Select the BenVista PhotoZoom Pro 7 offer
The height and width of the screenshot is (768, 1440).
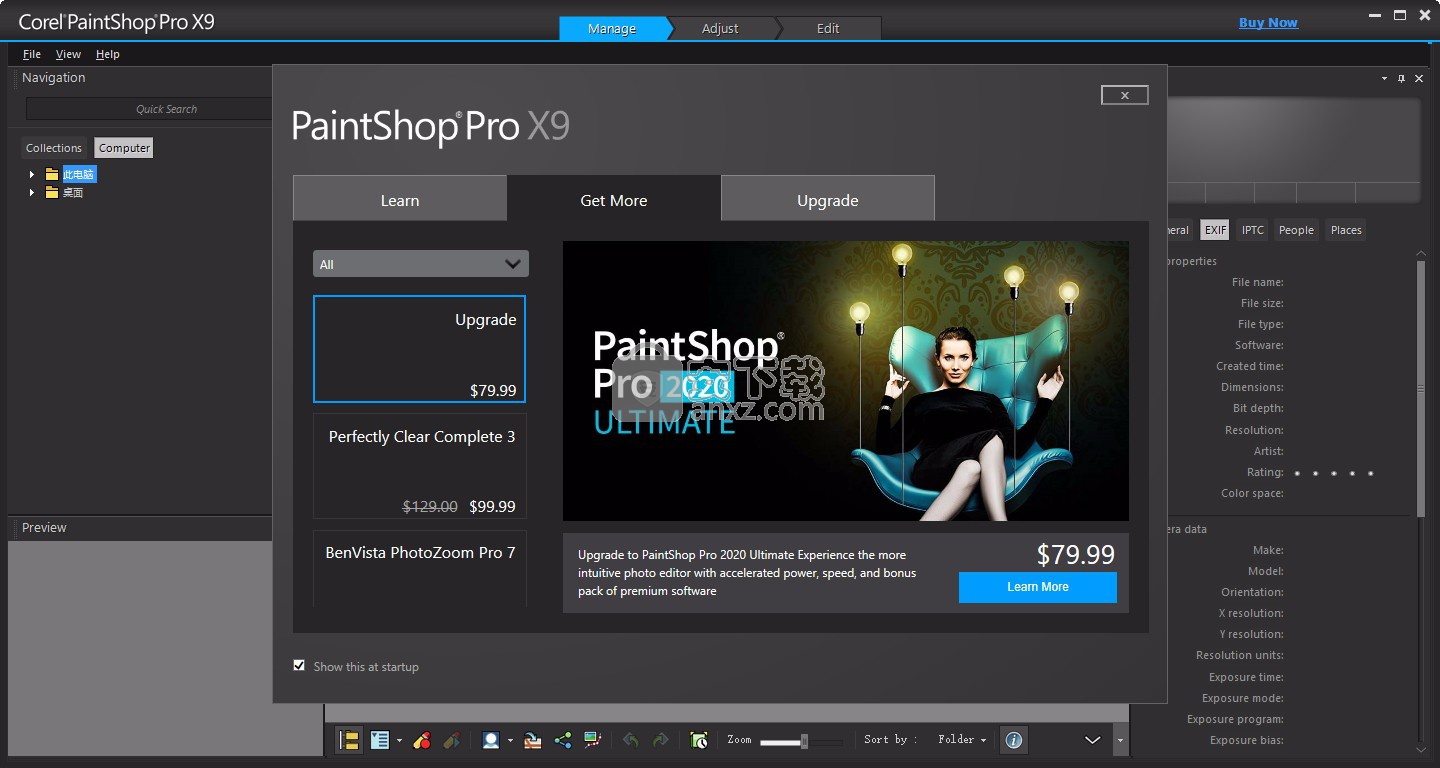point(420,569)
